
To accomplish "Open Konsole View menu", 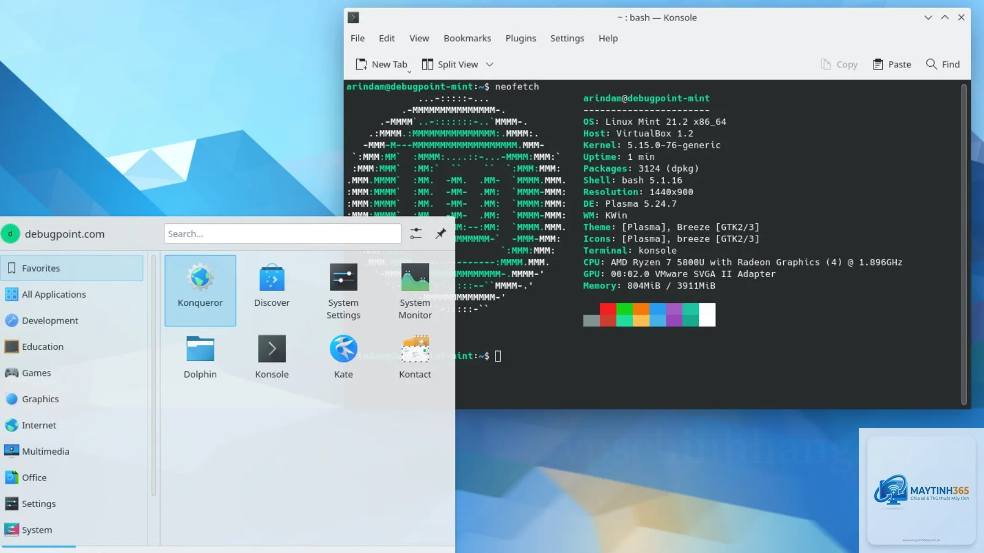I will click(x=419, y=38).
